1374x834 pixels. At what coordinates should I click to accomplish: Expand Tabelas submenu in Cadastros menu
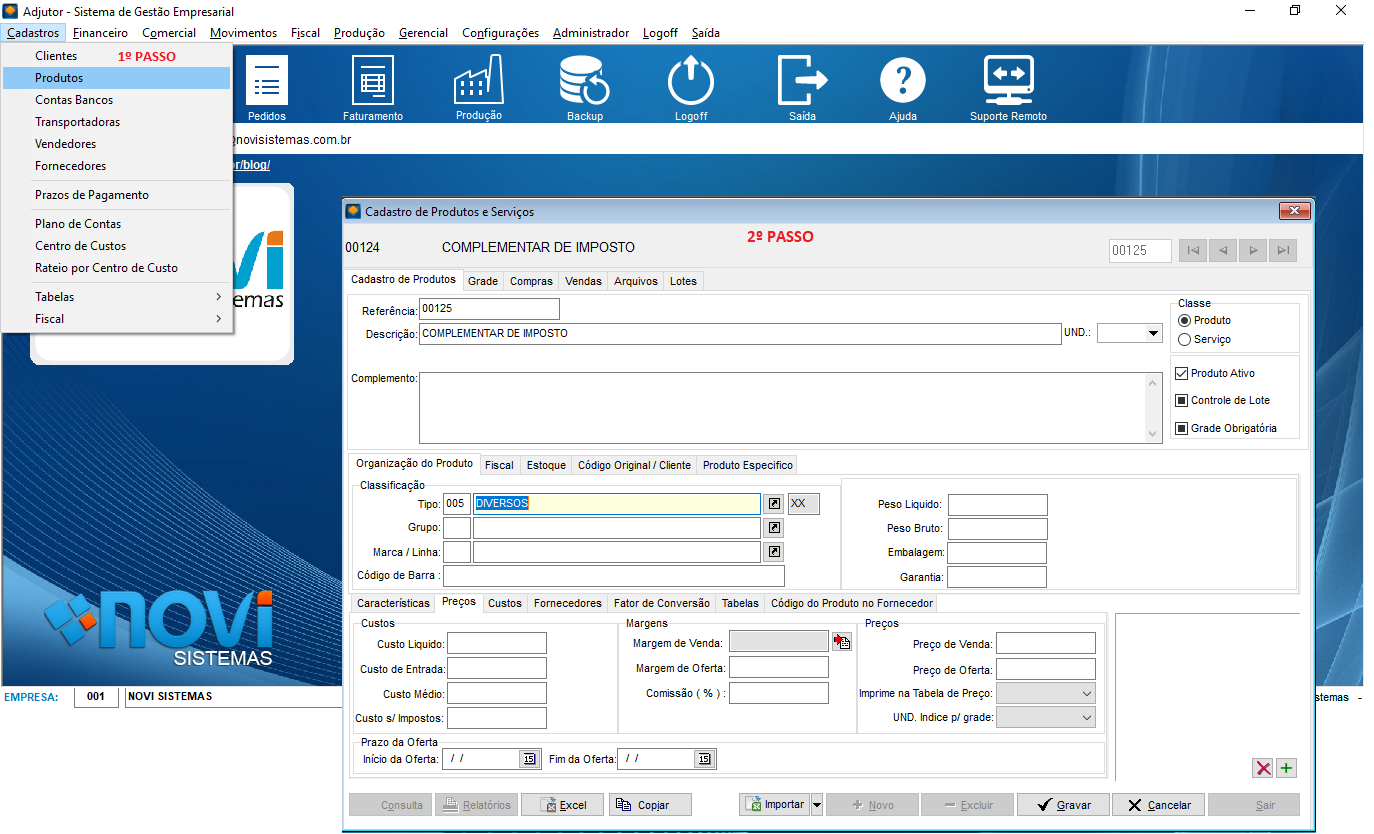117,297
